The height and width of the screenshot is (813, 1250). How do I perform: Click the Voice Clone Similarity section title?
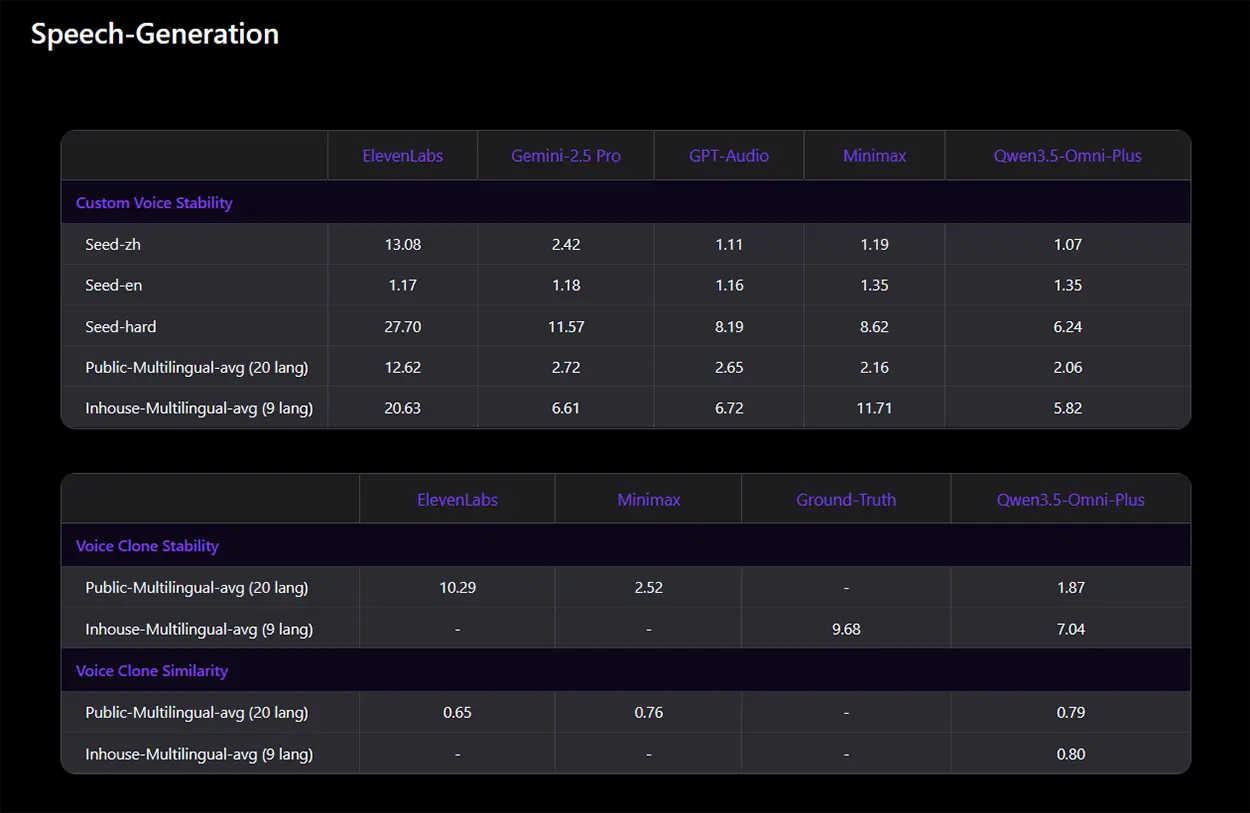click(x=152, y=671)
